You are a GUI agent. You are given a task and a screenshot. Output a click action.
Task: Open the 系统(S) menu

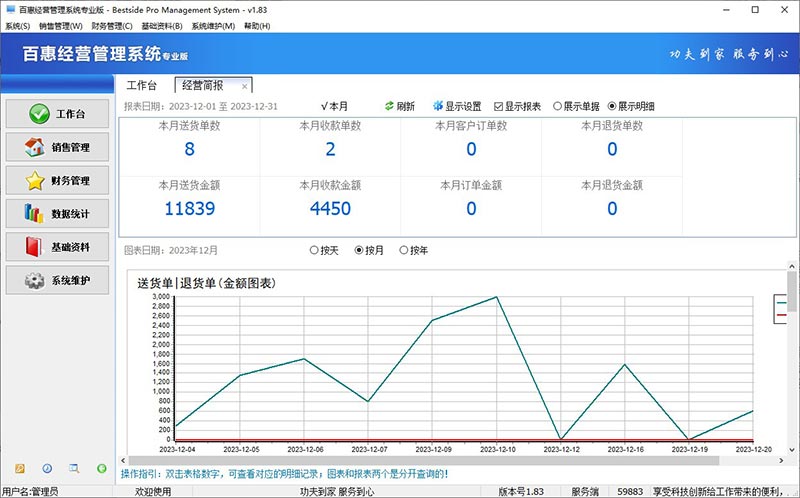coord(17,26)
